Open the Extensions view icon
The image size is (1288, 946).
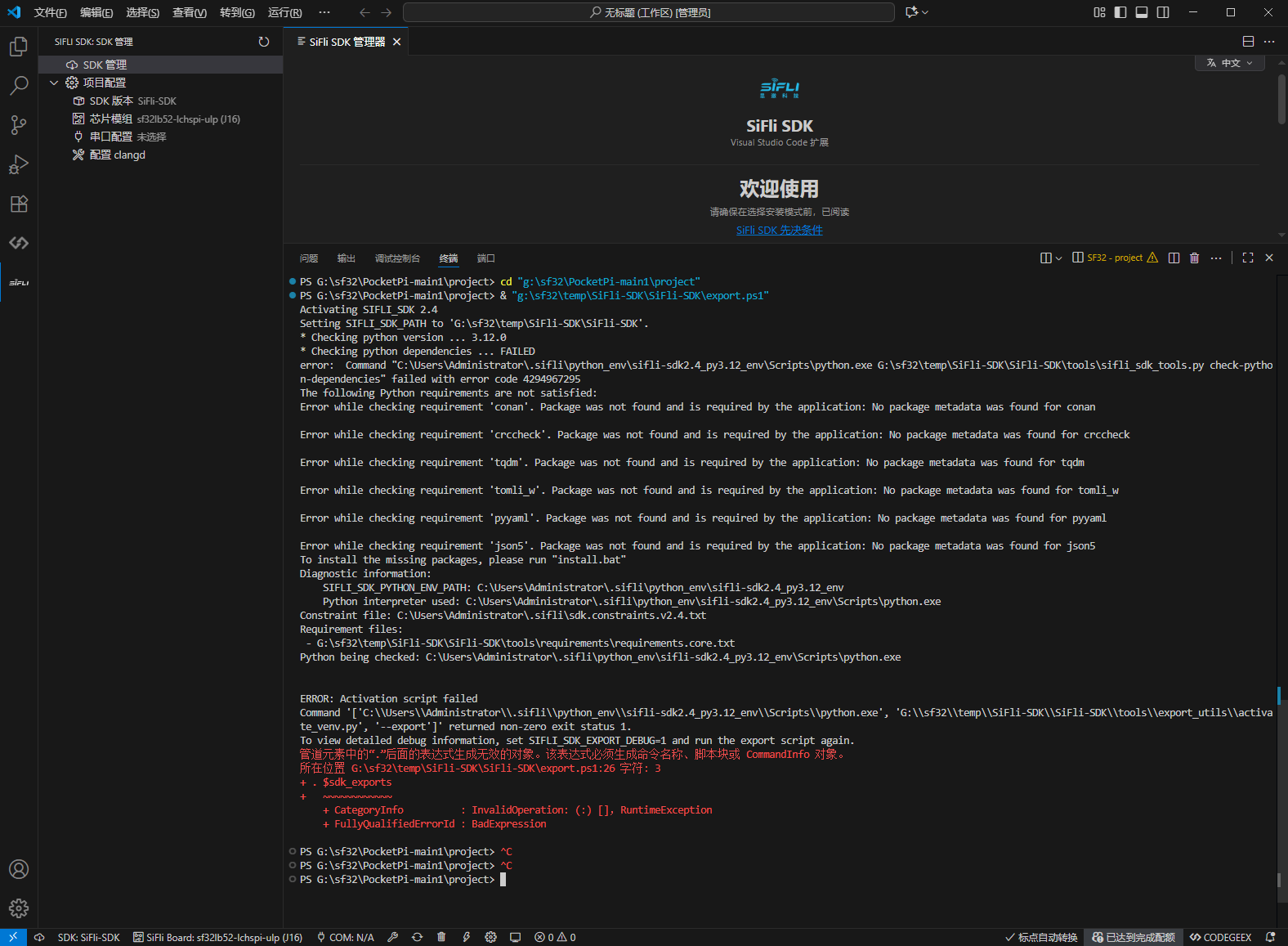[19, 204]
